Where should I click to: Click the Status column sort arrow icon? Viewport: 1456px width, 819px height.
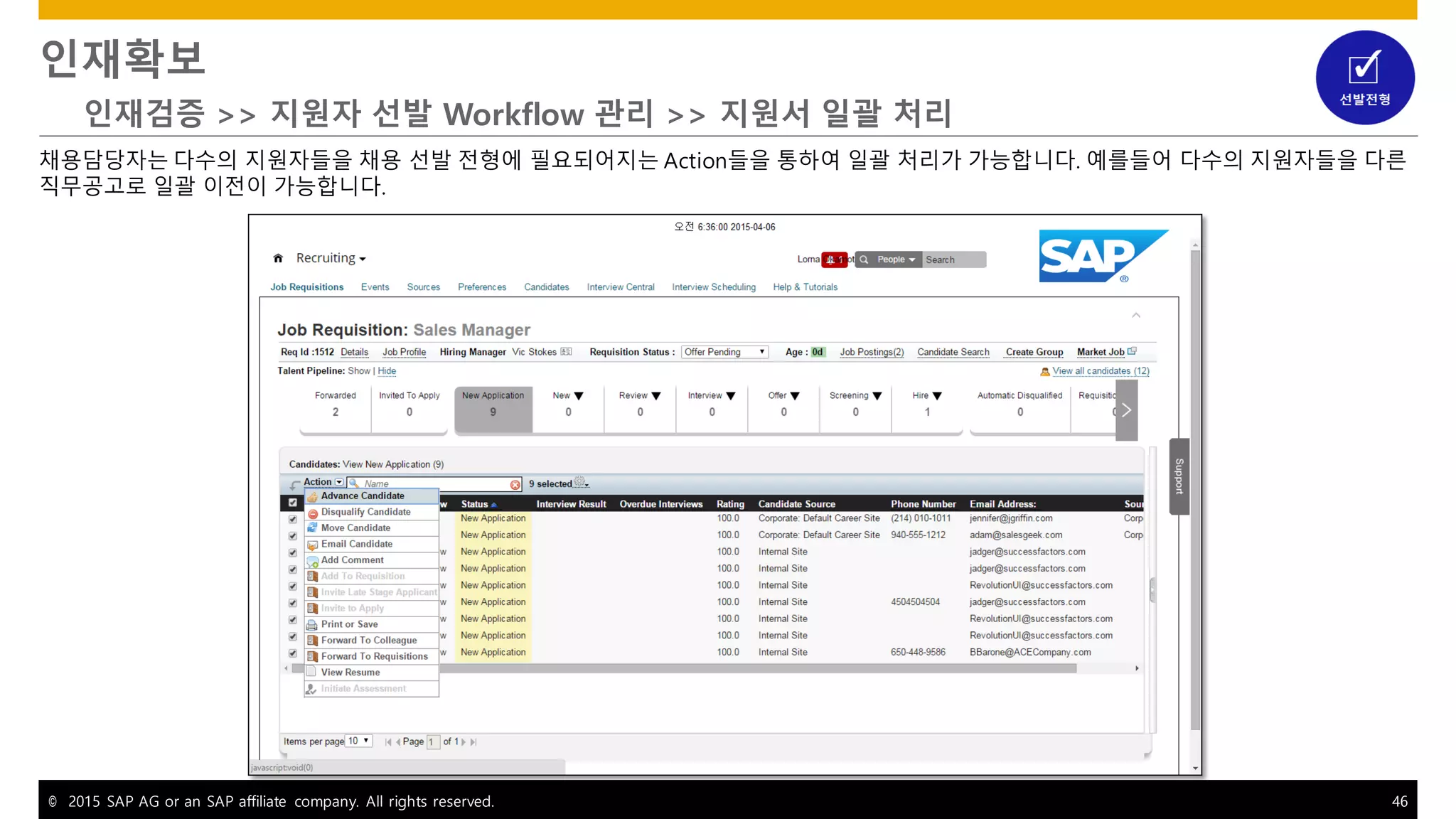coord(493,505)
